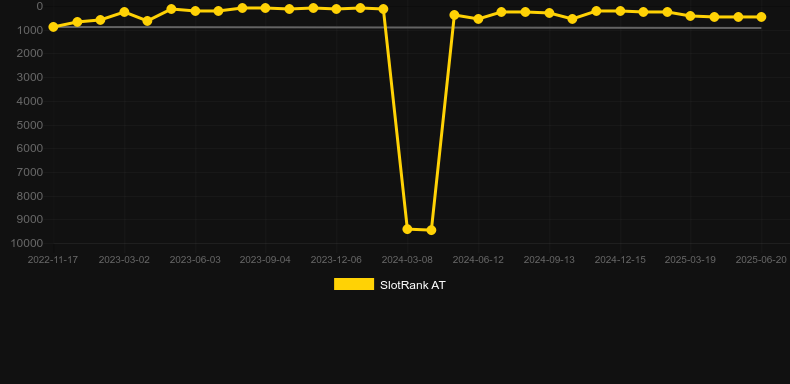Click the 2024-03-08 data point near 9000

coord(408,229)
